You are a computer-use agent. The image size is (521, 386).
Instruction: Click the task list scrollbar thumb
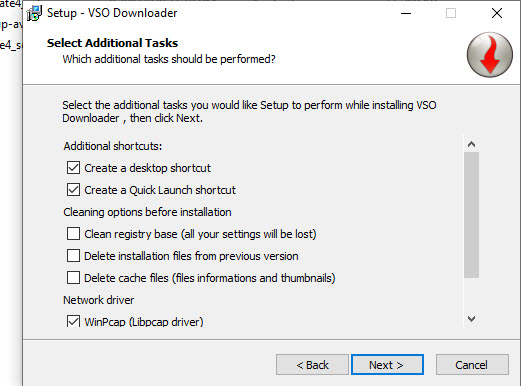pos(471,215)
